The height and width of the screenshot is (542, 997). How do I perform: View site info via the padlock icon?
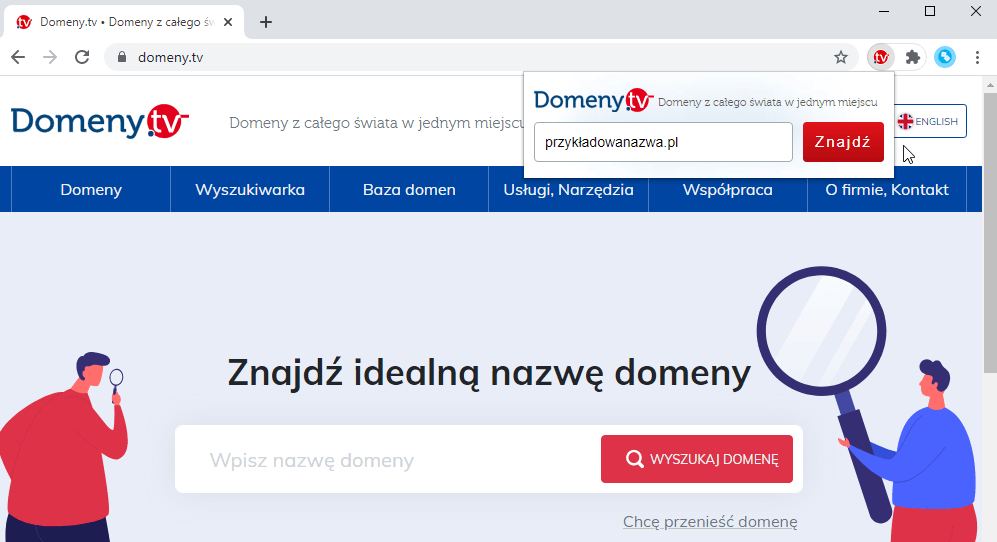pyautogui.click(x=122, y=57)
